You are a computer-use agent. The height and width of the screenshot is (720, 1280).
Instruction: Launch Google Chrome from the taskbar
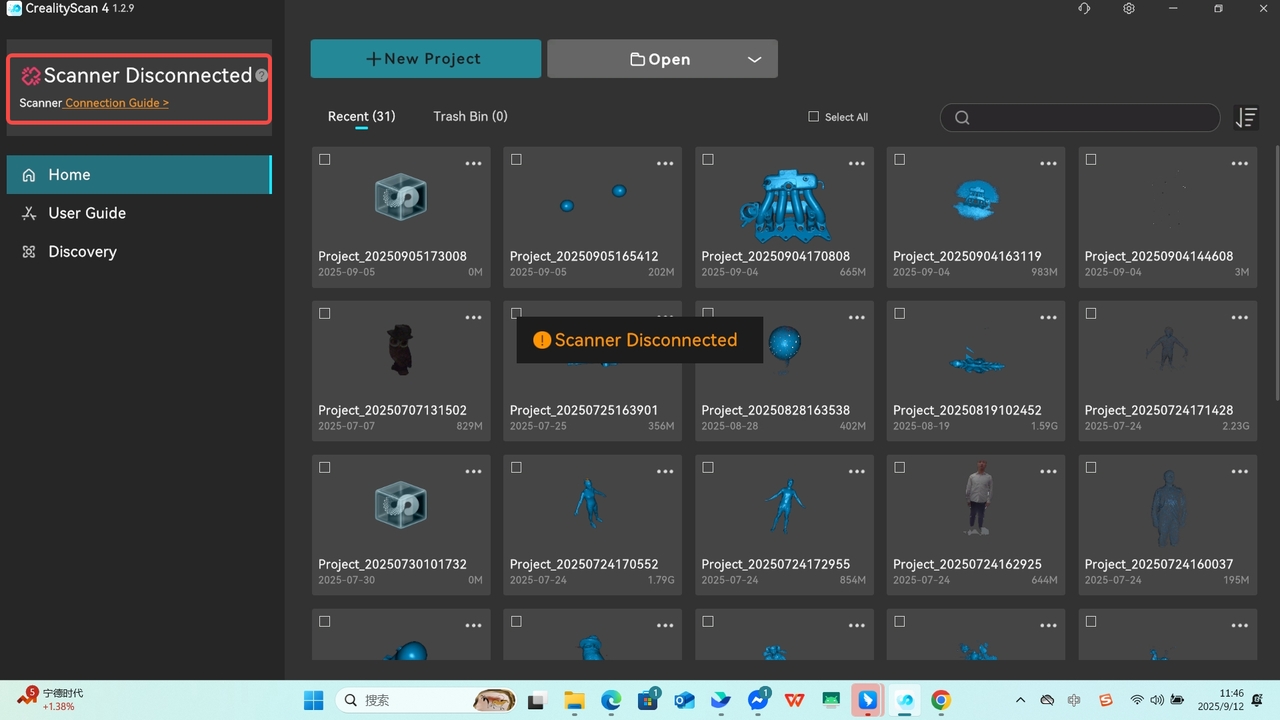click(940, 700)
